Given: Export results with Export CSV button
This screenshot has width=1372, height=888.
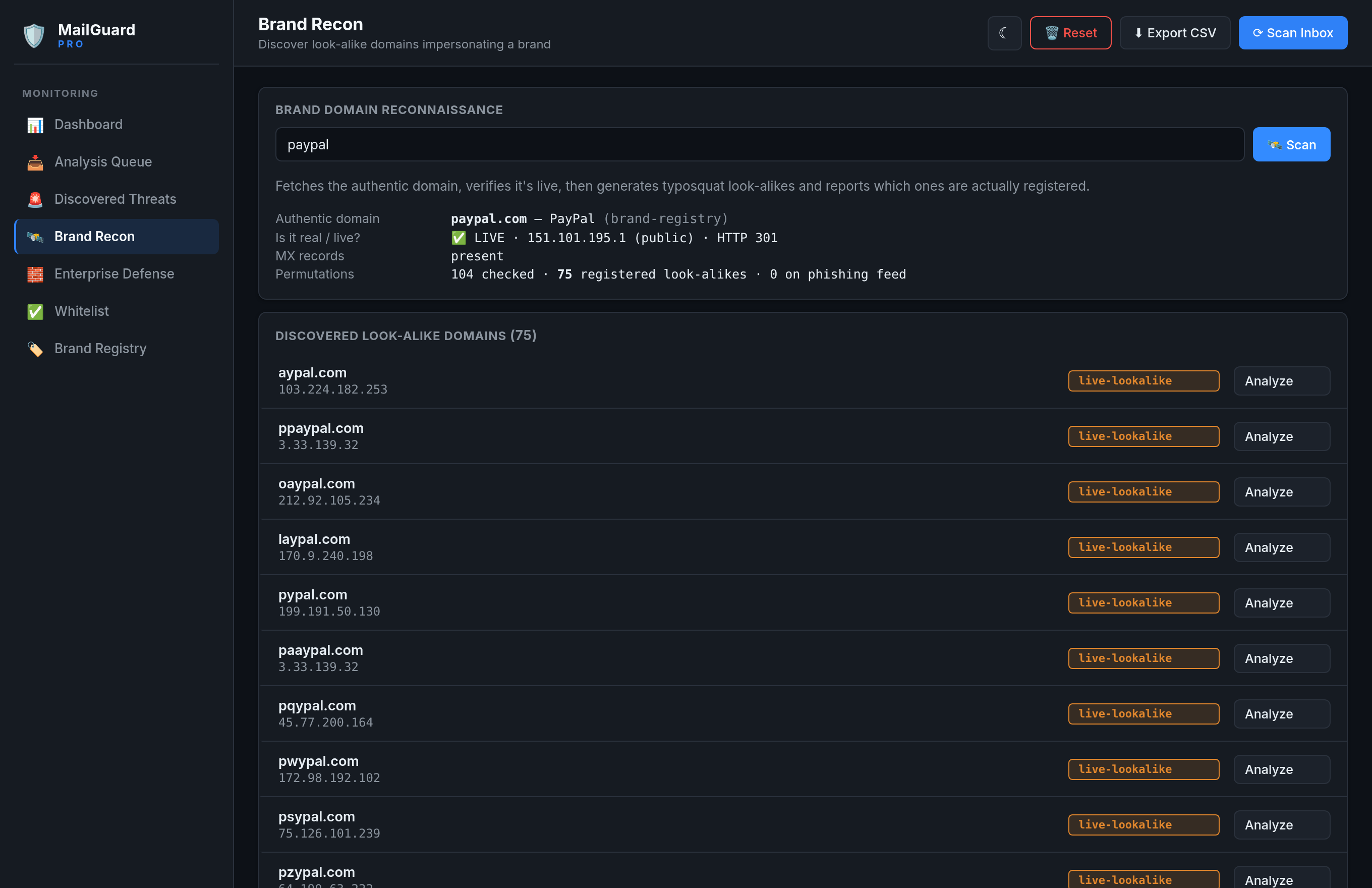Looking at the screenshot, I should click(1175, 33).
